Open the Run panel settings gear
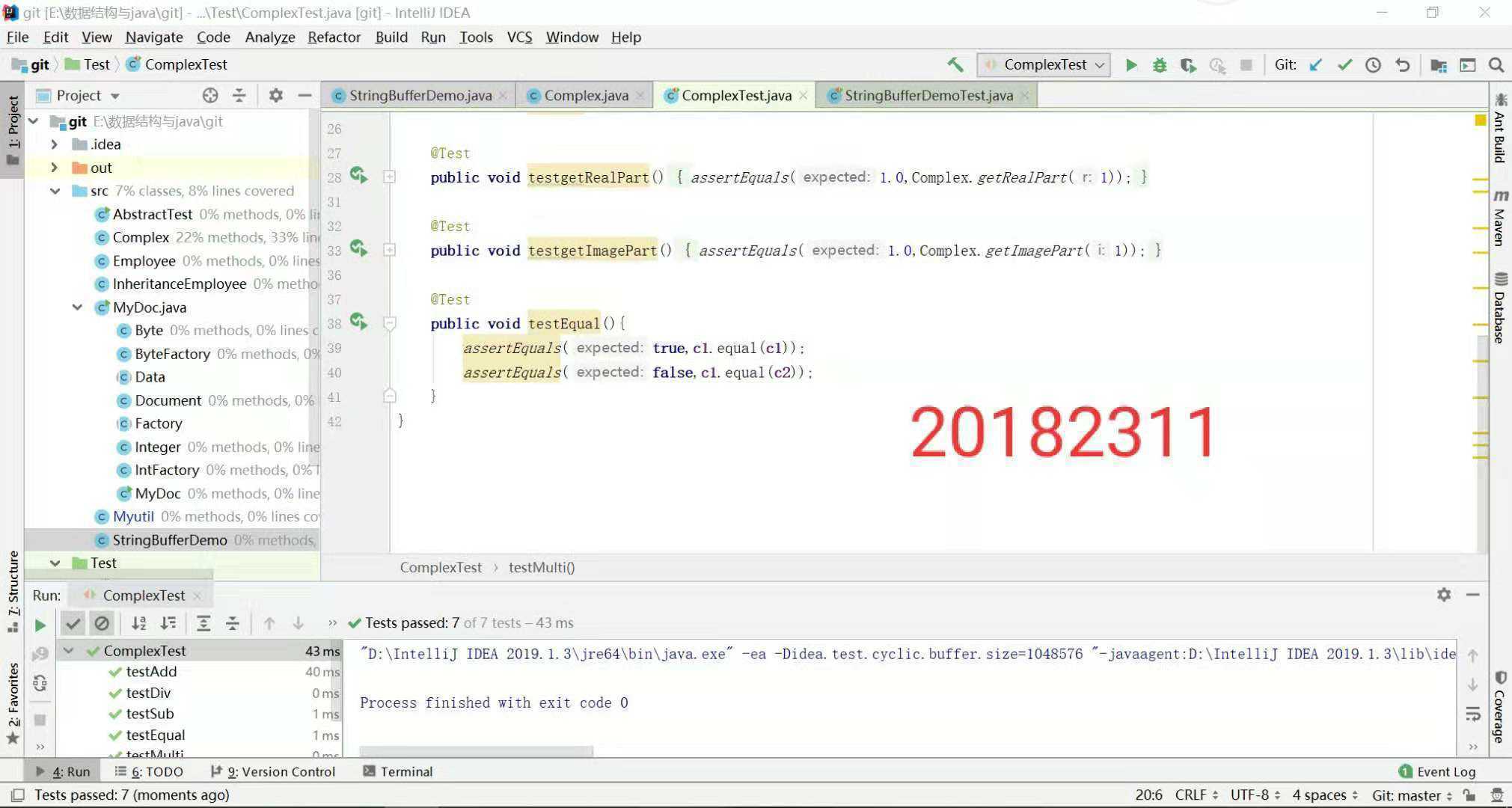This screenshot has width=1512, height=808. click(x=1444, y=595)
